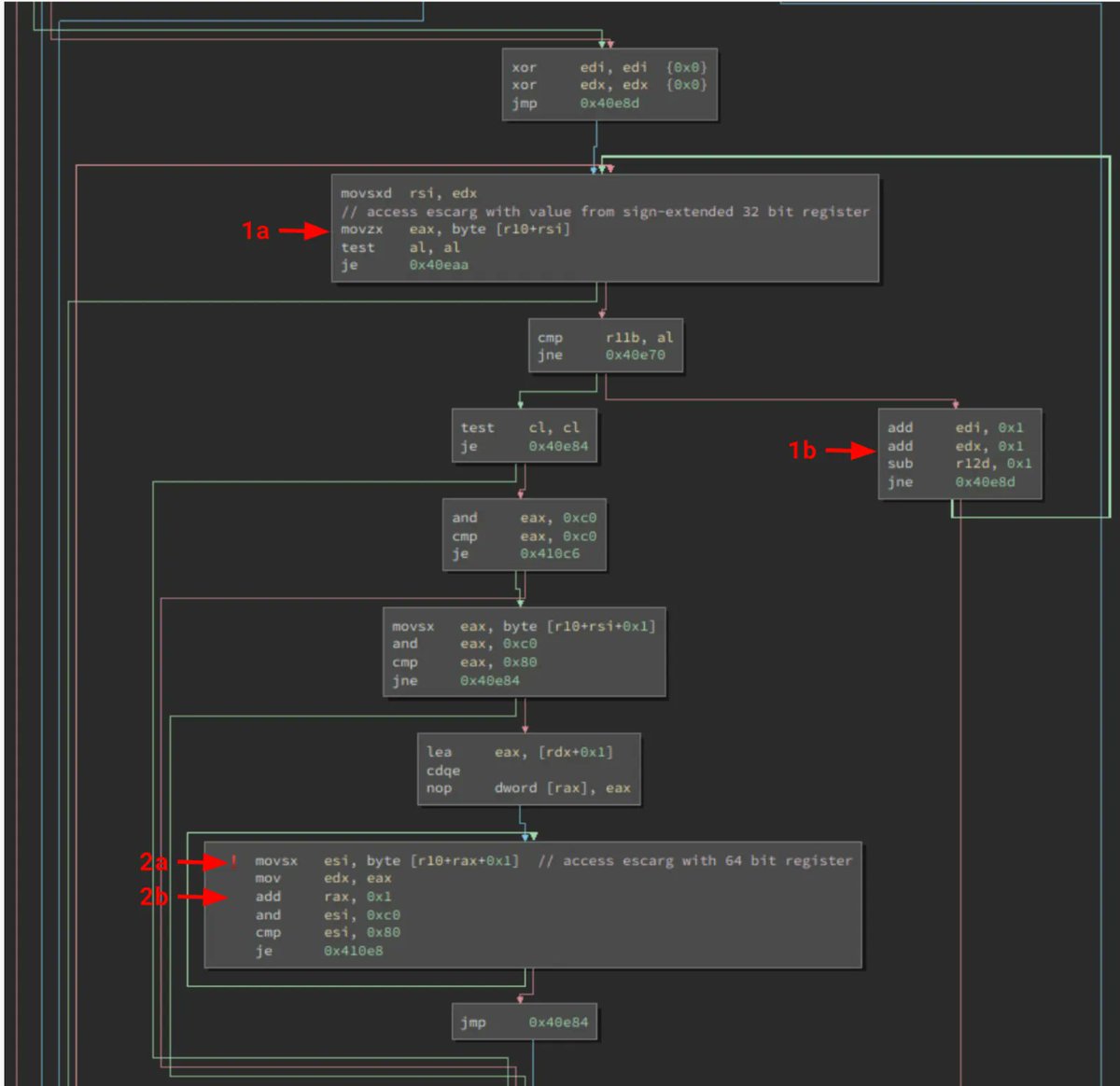Select the 'cmp eax, 0x80' instruction
This screenshot has height=1086, width=1120.
(465, 662)
